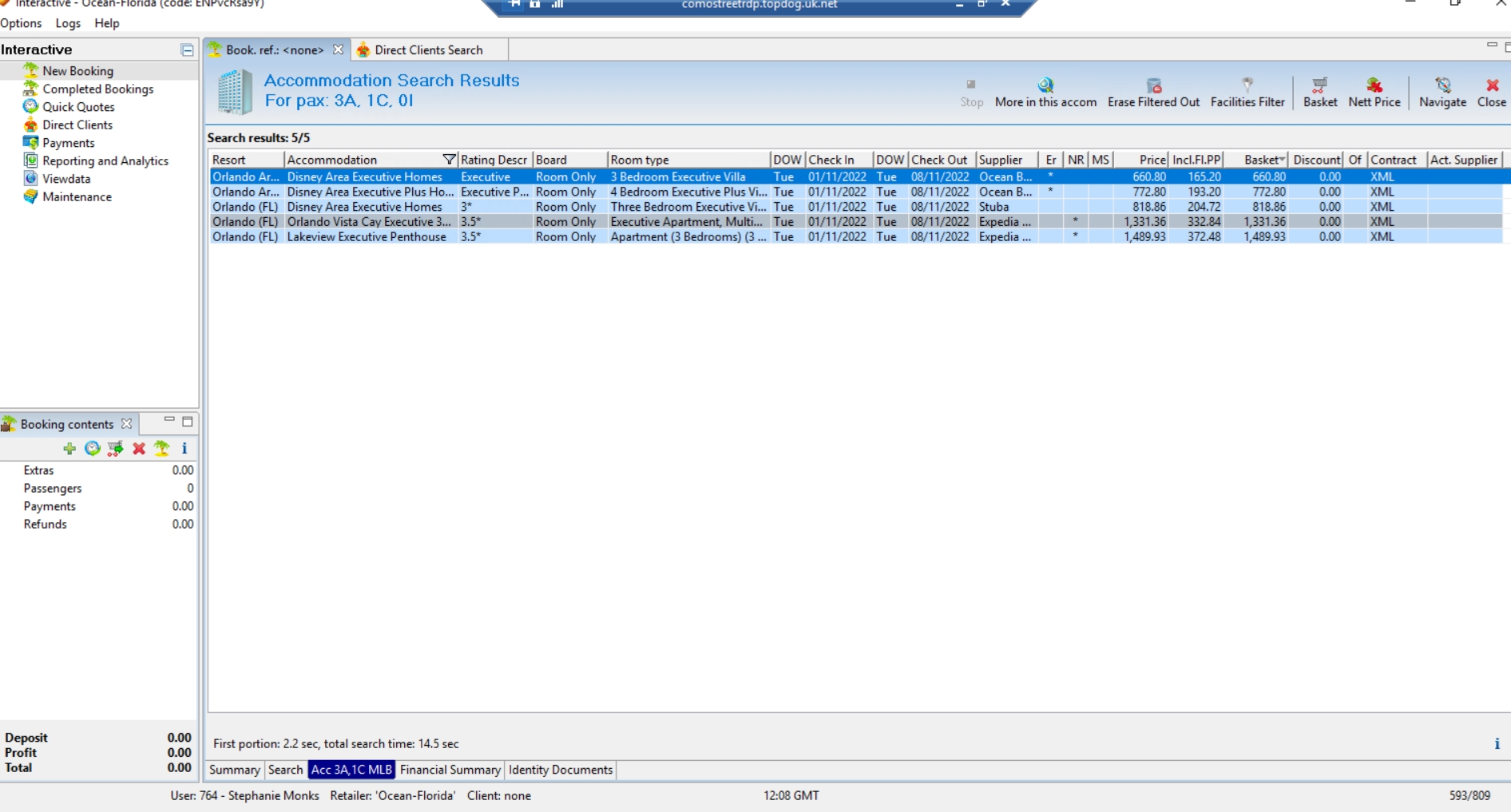Click the Basket toolbar button
This screenshot has height=812, width=1511.
[1320, 93]
